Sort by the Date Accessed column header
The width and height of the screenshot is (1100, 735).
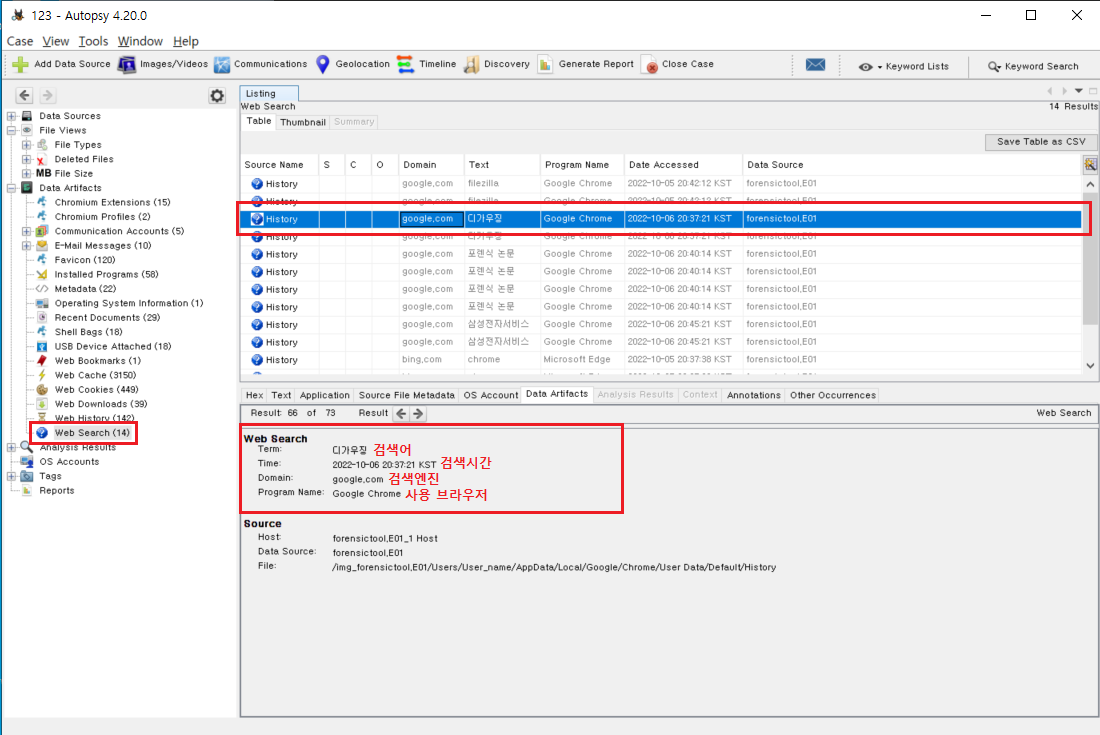click(683, 165)
